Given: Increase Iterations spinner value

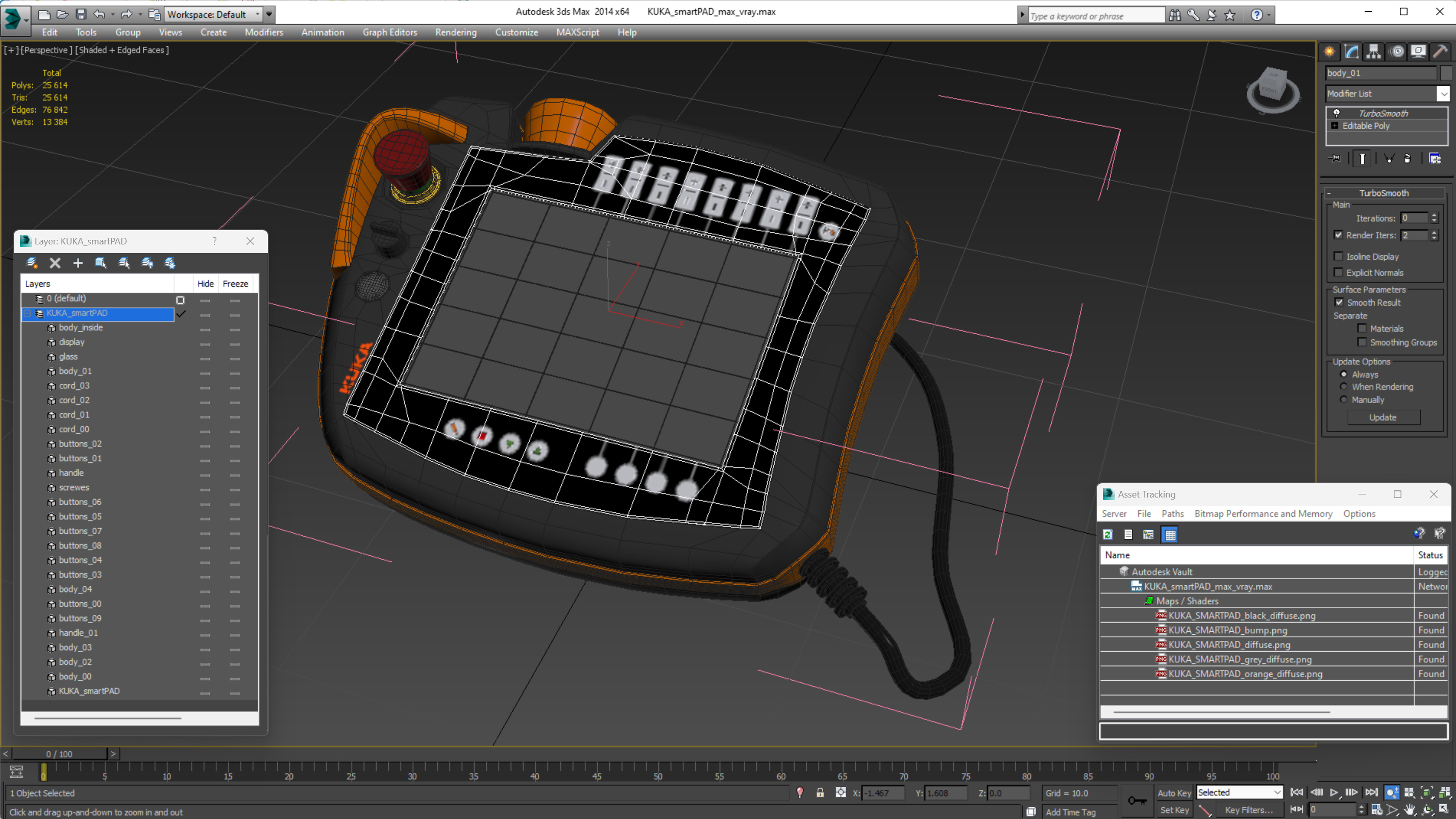Looking at the screenshot, I should [1434, 215].
